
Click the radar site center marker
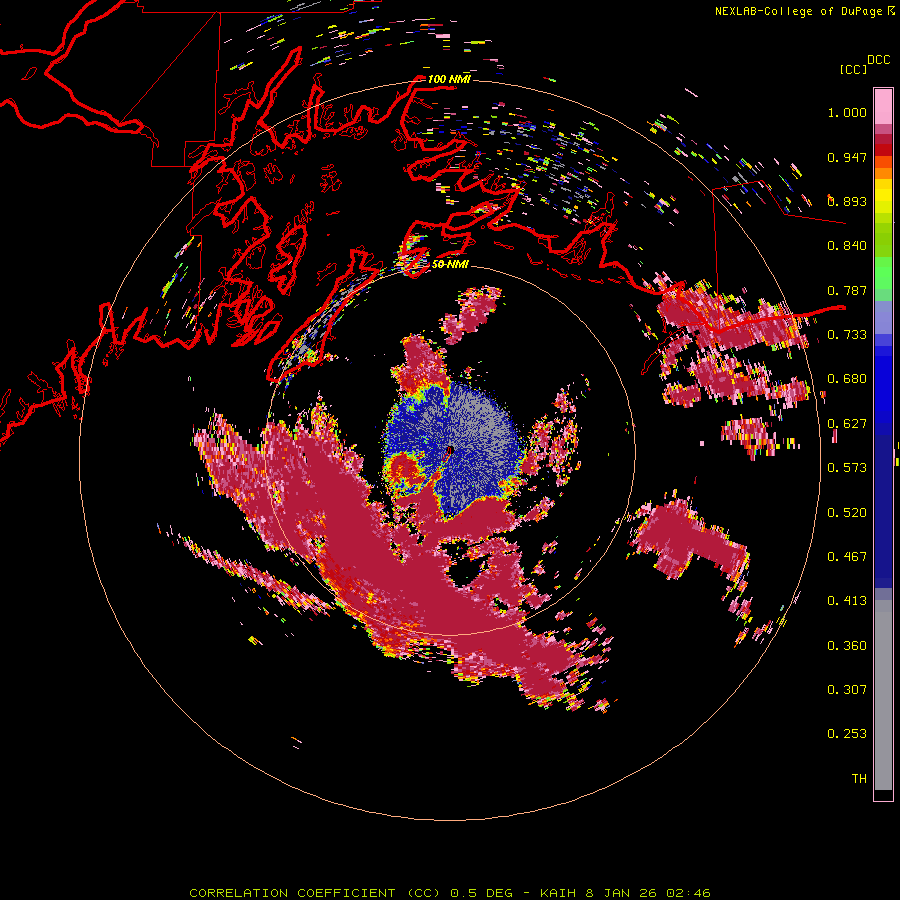449,451
